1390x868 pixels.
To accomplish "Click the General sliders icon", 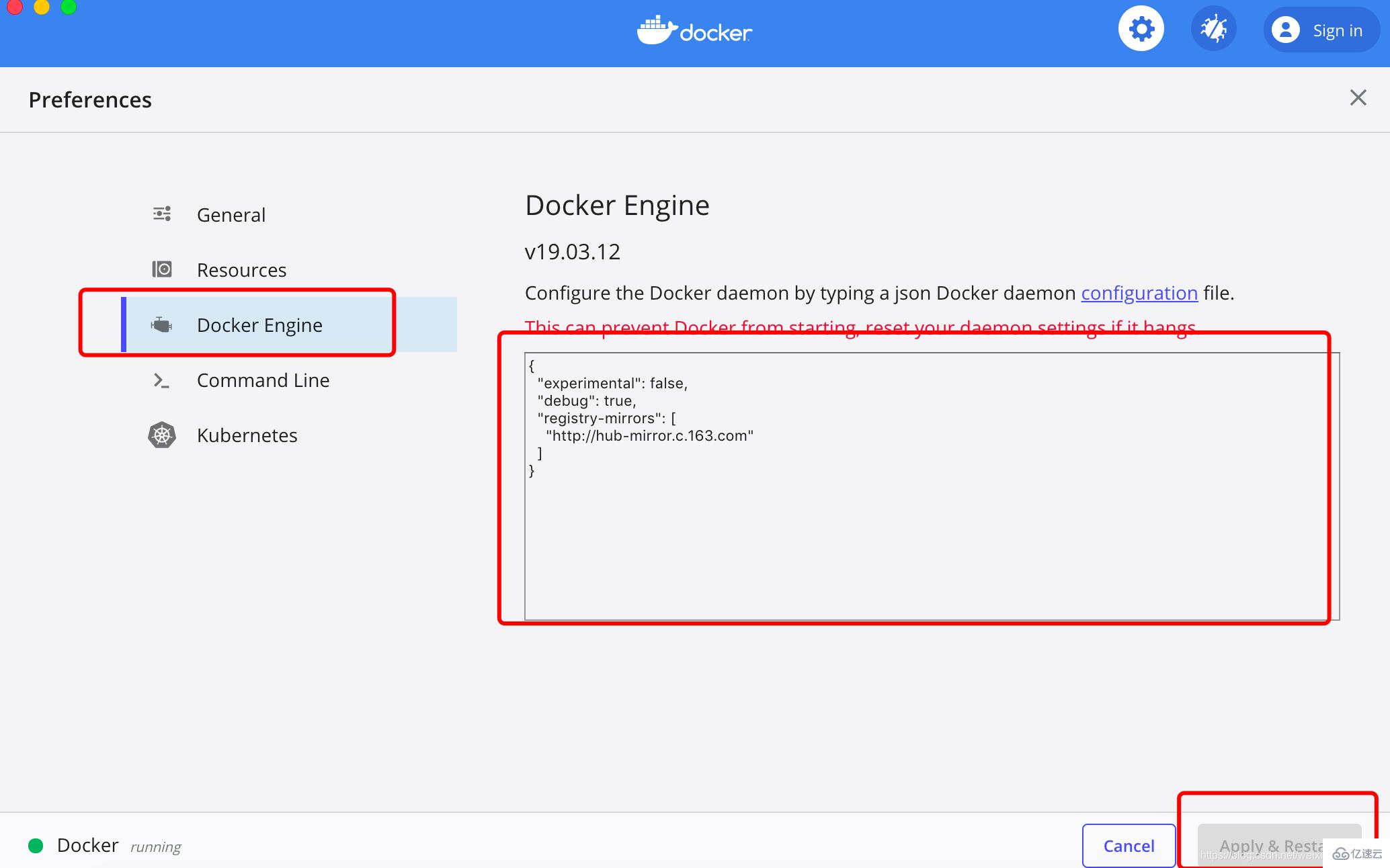I will click(162, 214).
